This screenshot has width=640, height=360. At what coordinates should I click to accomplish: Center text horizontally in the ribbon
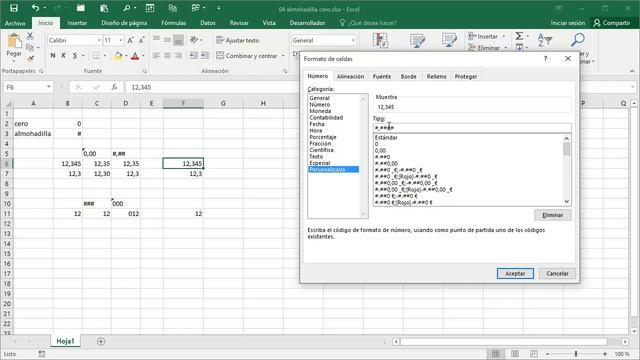tap(167, 56)
